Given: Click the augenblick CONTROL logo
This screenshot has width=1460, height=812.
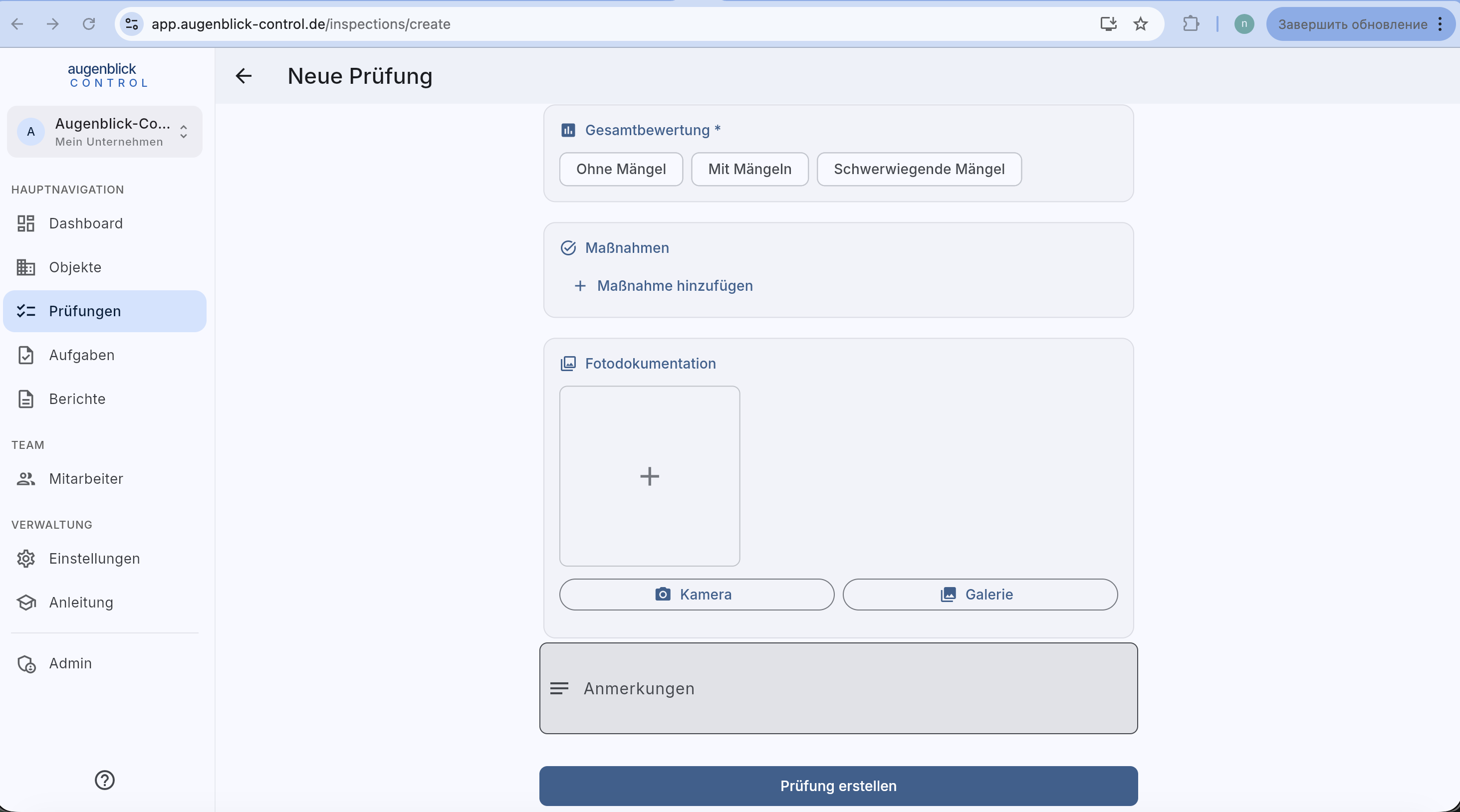Looking at the screenshot, I should 107,75.
